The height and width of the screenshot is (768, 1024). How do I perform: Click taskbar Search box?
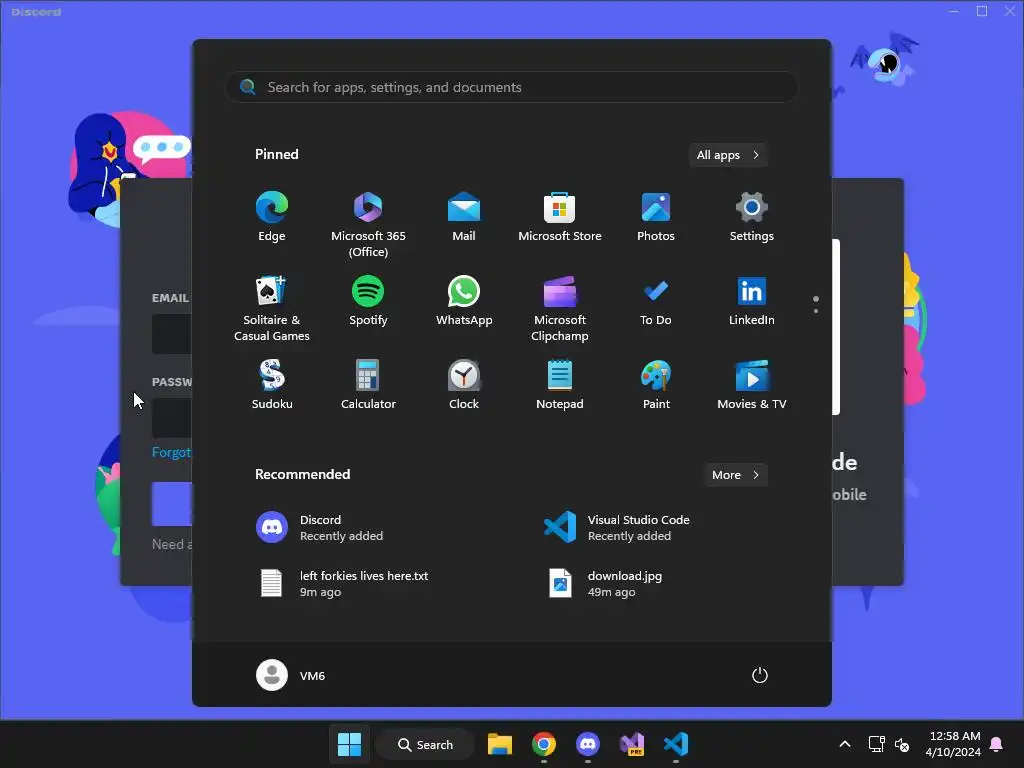425,744
